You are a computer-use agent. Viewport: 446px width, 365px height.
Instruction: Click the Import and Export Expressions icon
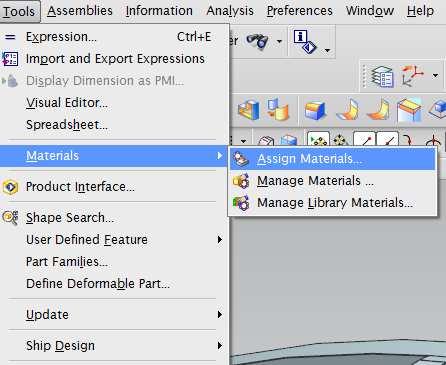click(10, 59)
